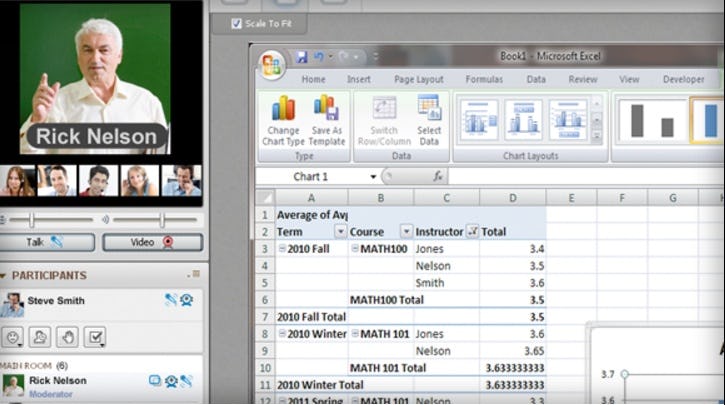
Task: Undo using Quick Access toolbar arrow
Action: 319,57
